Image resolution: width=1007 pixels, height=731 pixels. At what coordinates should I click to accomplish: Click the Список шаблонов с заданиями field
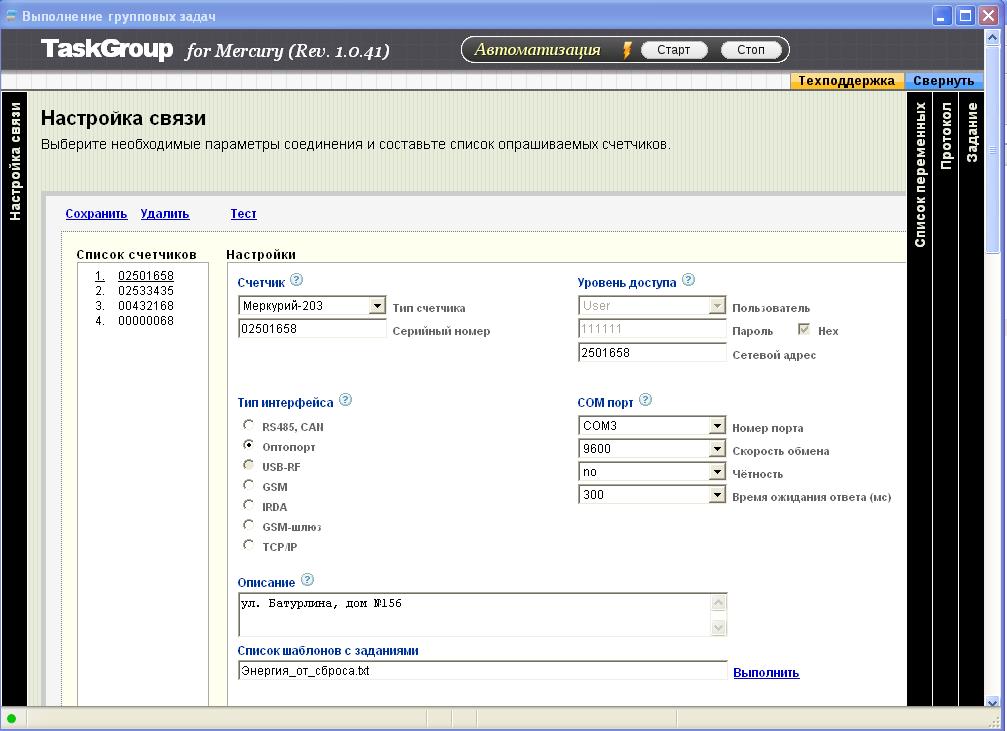tap(482, 671)
